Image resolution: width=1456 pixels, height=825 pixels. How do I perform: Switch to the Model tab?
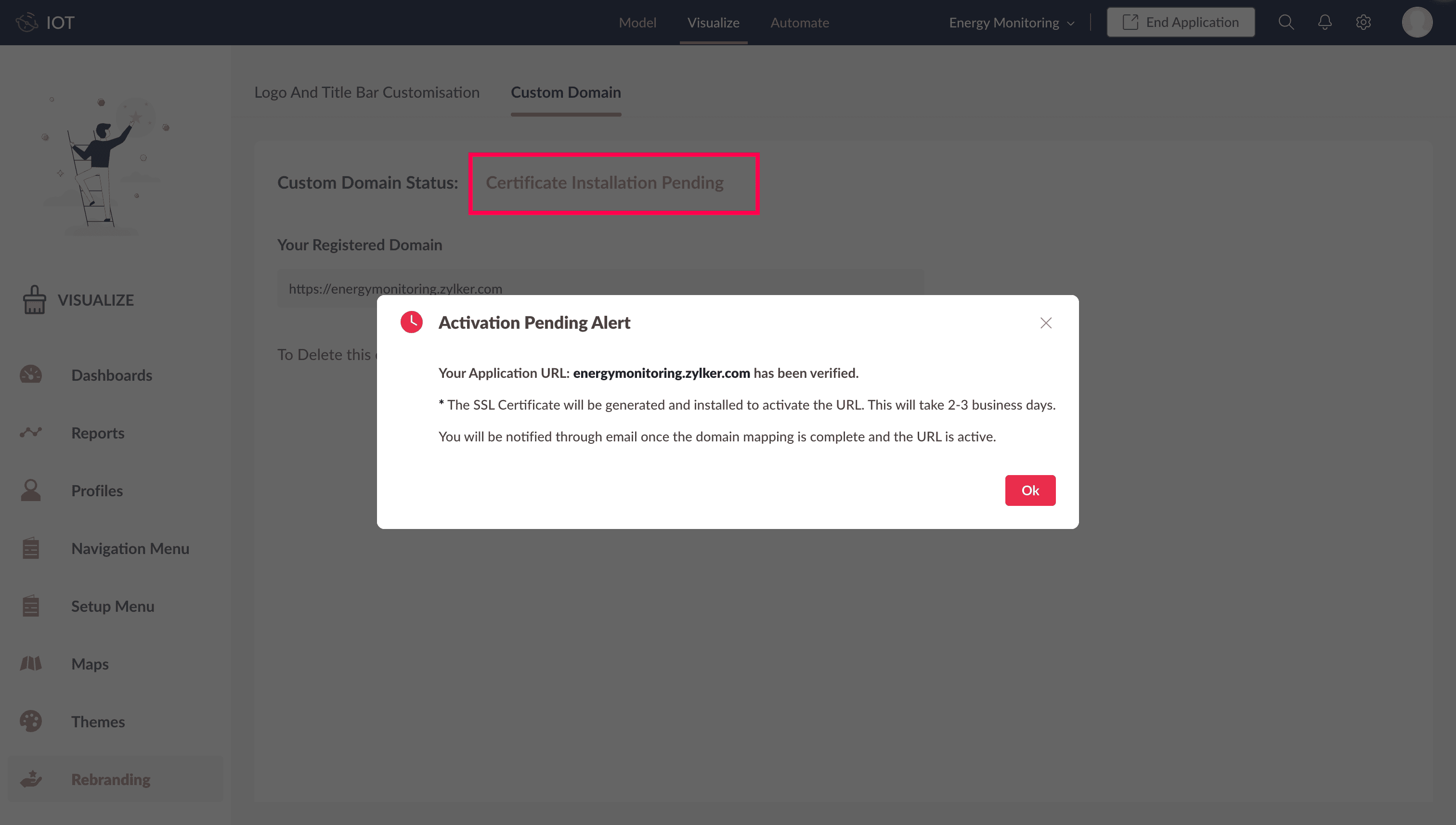[637, 23]
